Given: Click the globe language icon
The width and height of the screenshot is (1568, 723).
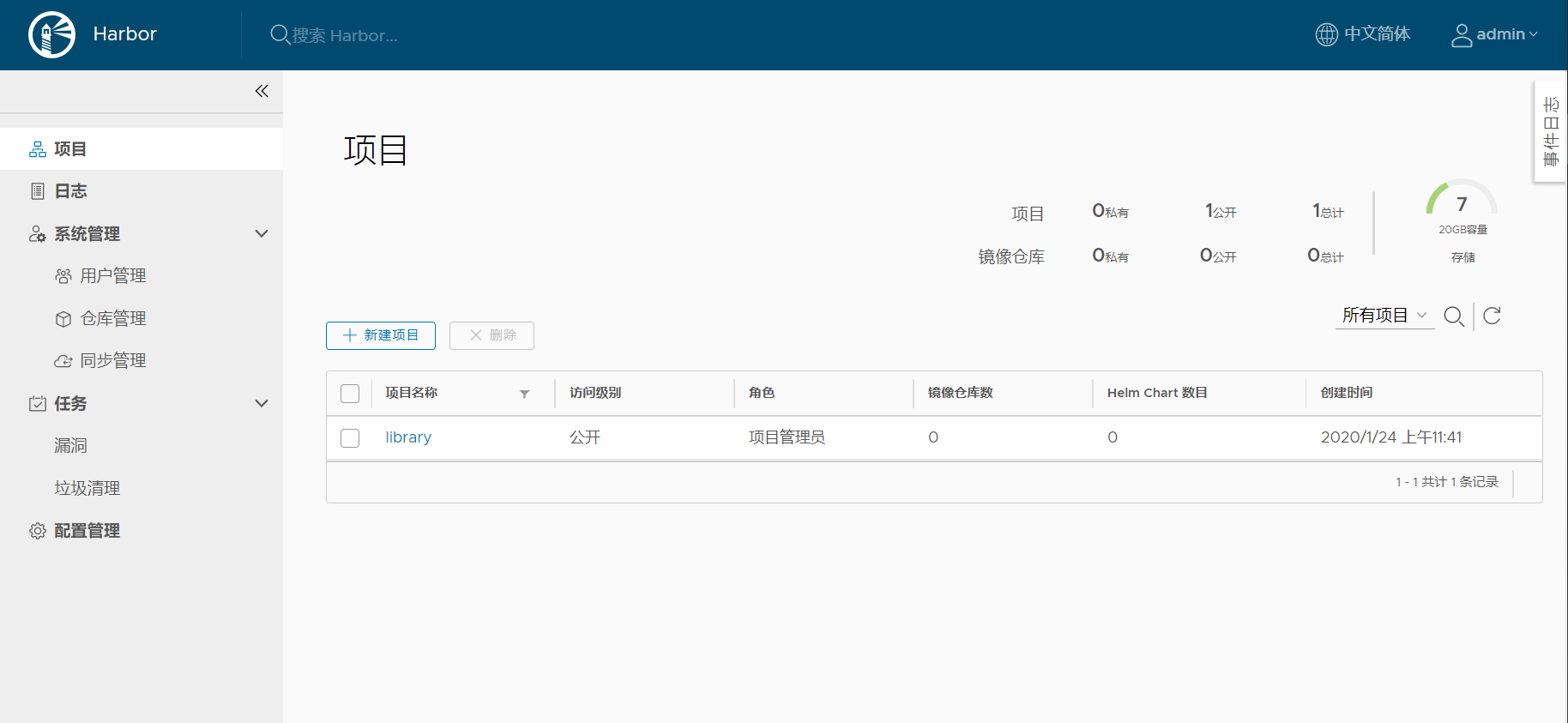Looking at the screenshot, I should (x=1326, y=34).
